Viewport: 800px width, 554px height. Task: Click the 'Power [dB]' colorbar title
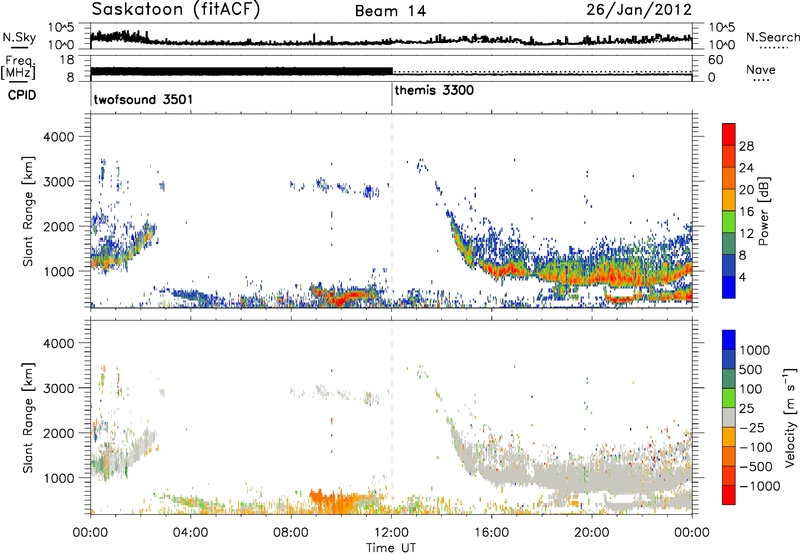coord(763,211)
